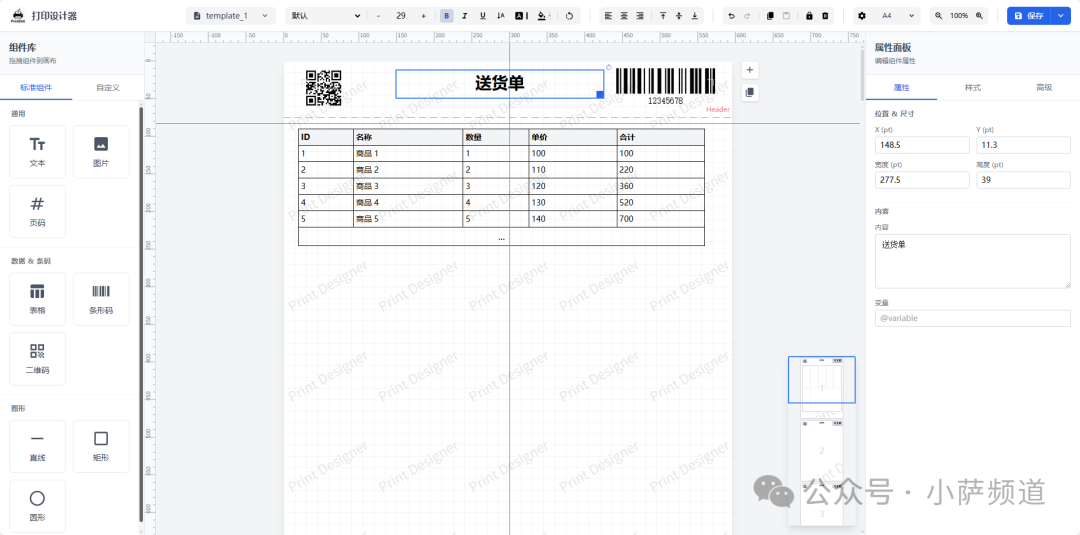
Task: Click the QR code on the canvas
Action: [324, 88]
